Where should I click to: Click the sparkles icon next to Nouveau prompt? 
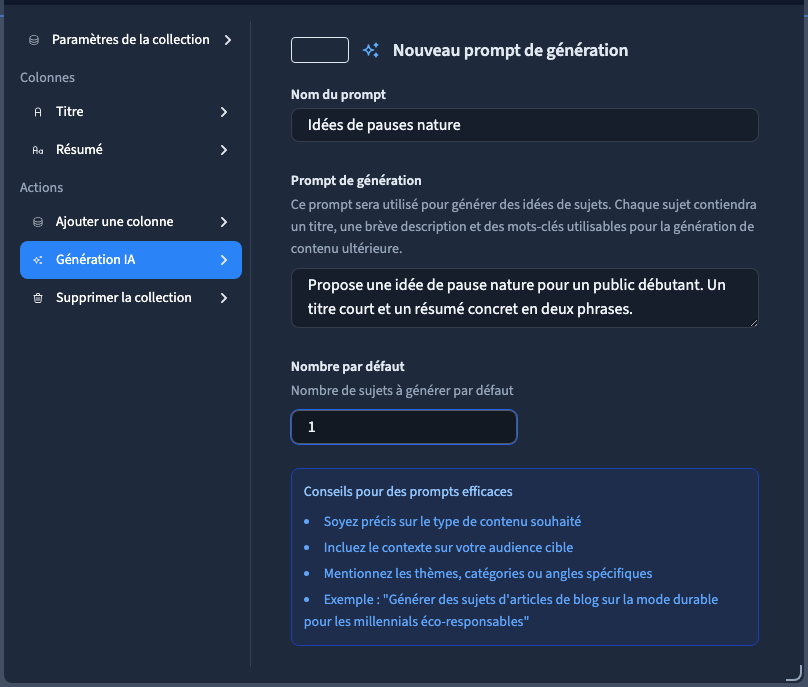[x=371, y=50]
